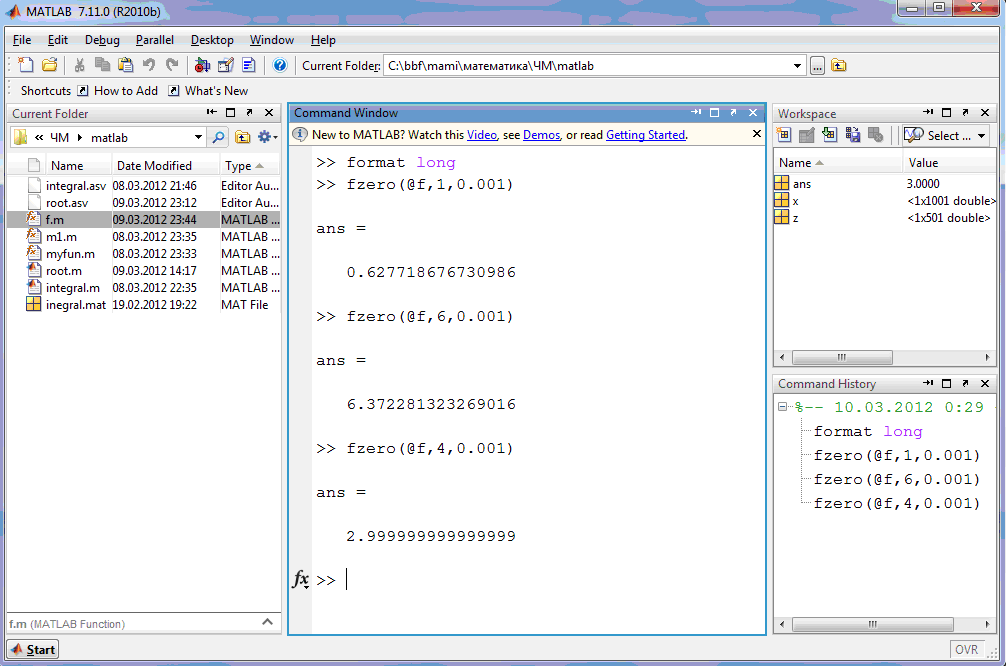
Task: Go up one level via main toolbar folder icon
Action: (x=839, y=65)
